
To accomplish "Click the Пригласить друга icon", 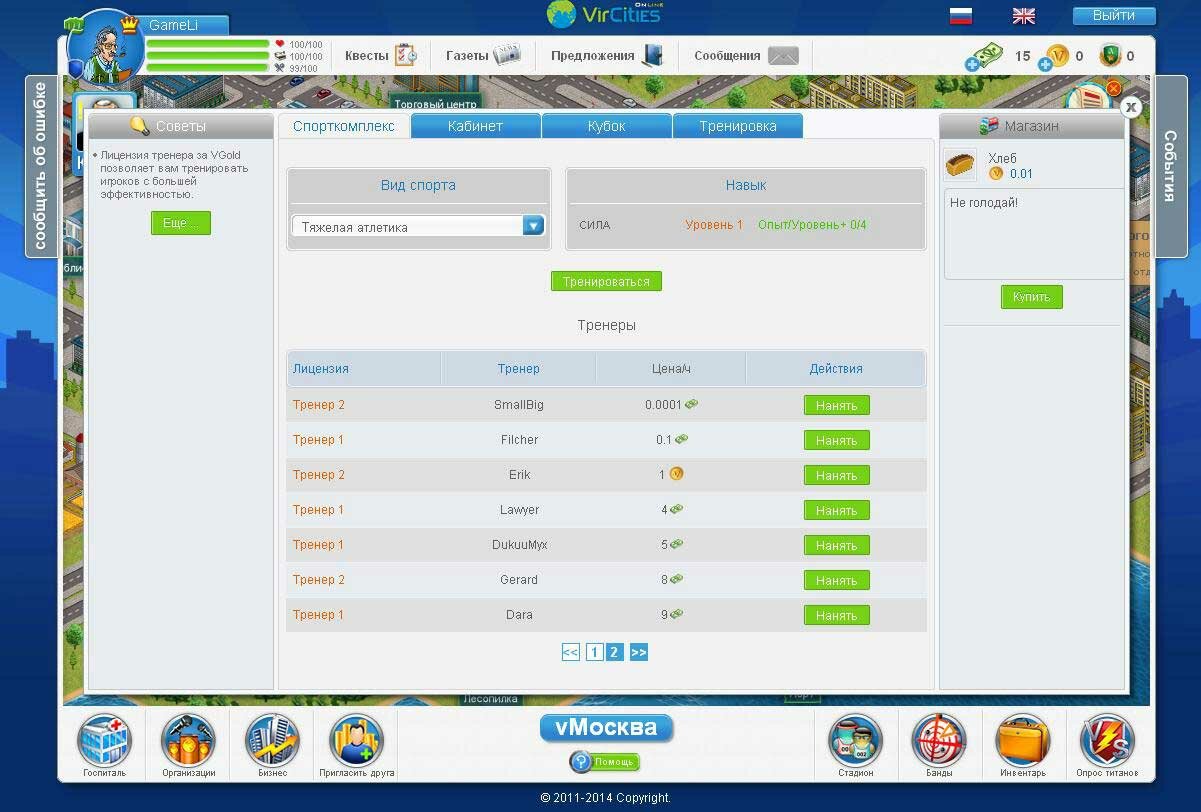I will (x=356, y=742).
